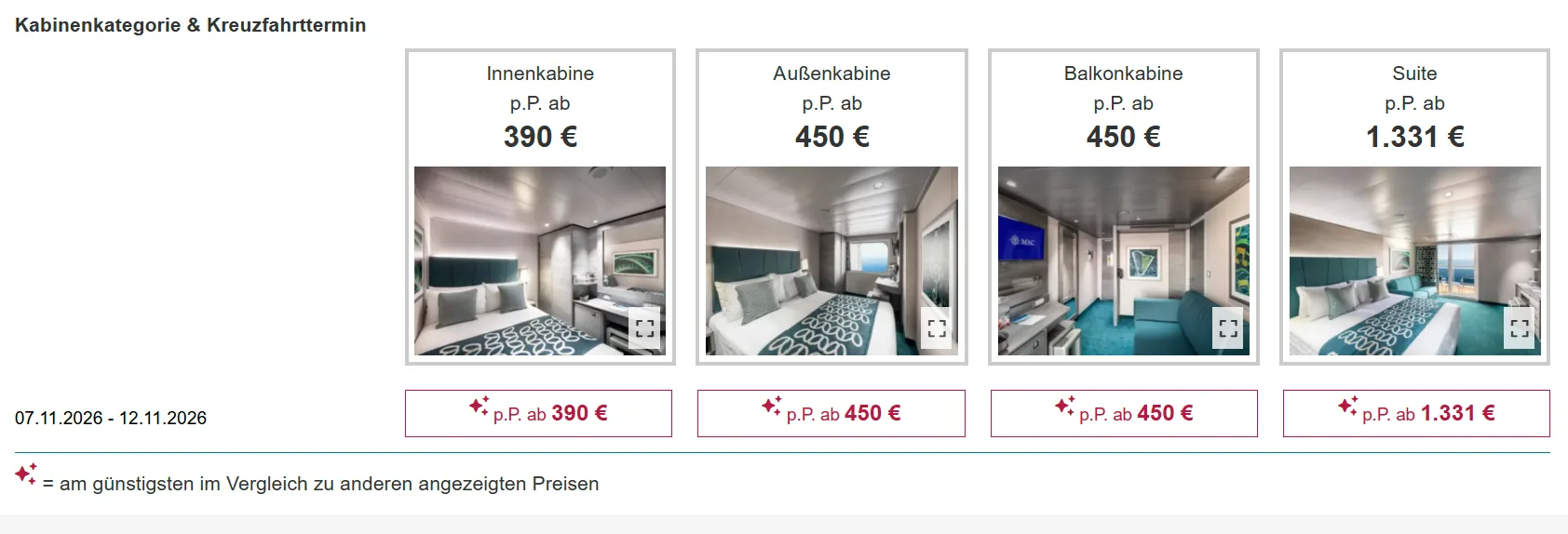View the Balkonkabine cabin photo

1124,260
